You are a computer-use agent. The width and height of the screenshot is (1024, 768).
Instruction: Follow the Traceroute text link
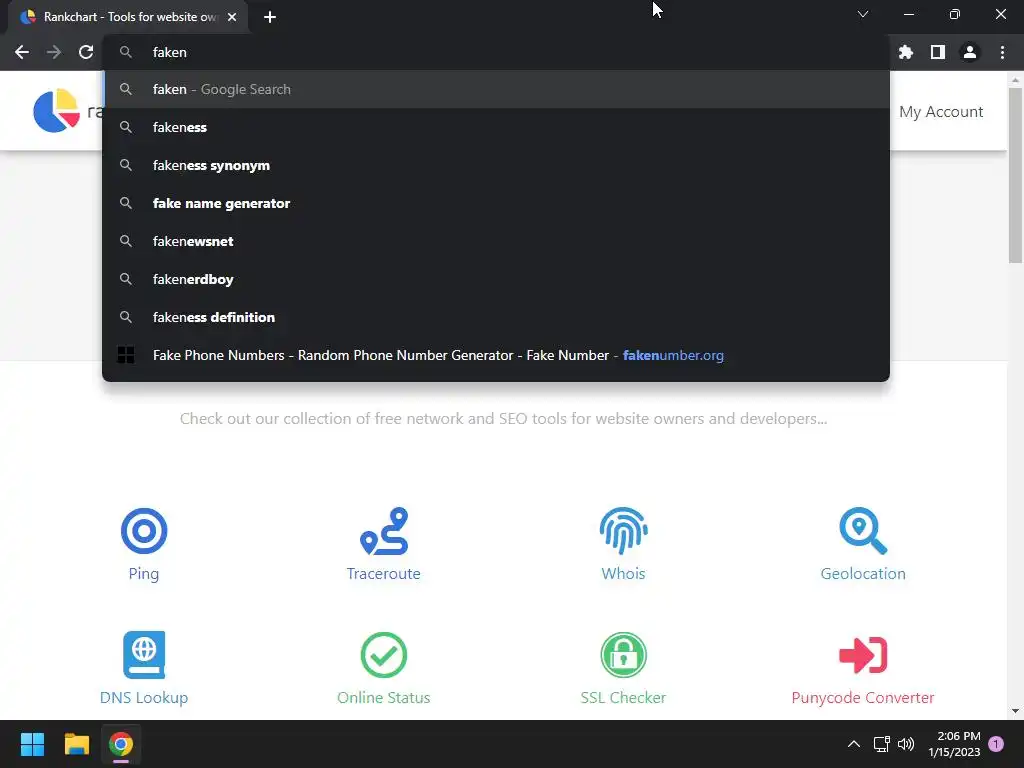click(383, 573)
